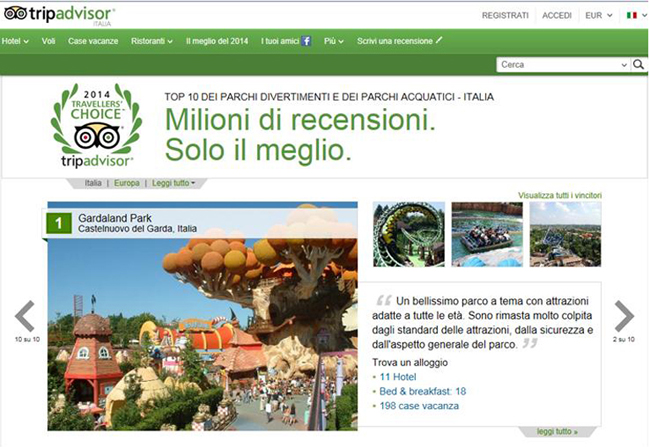
Task: Open Case vacanze in navigation bar
Action: click(93, 41)
